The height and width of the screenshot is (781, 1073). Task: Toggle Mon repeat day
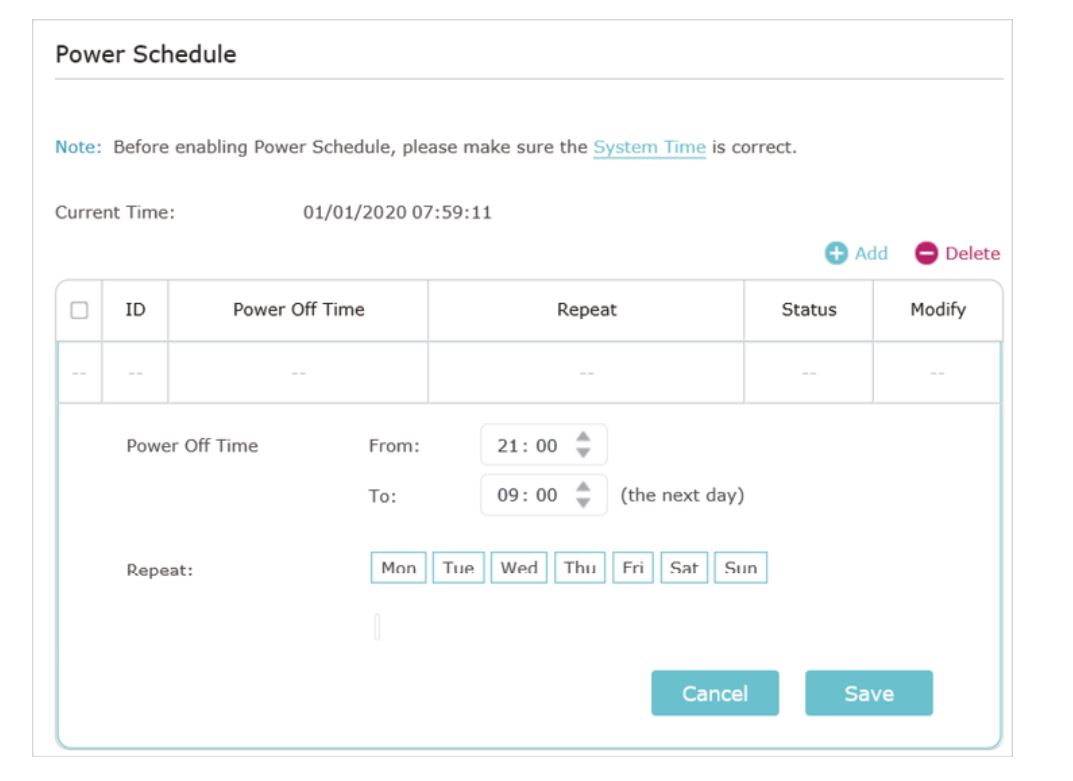398,567
